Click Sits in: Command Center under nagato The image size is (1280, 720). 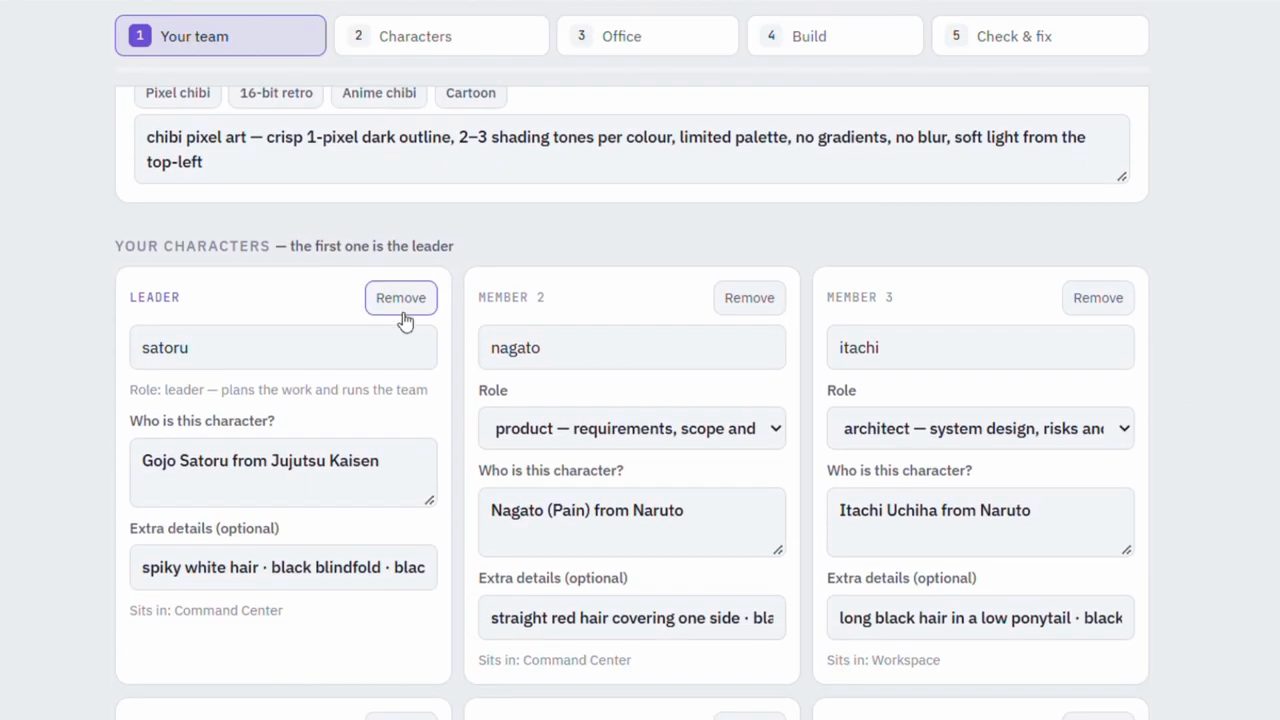(x=554, y=660)
